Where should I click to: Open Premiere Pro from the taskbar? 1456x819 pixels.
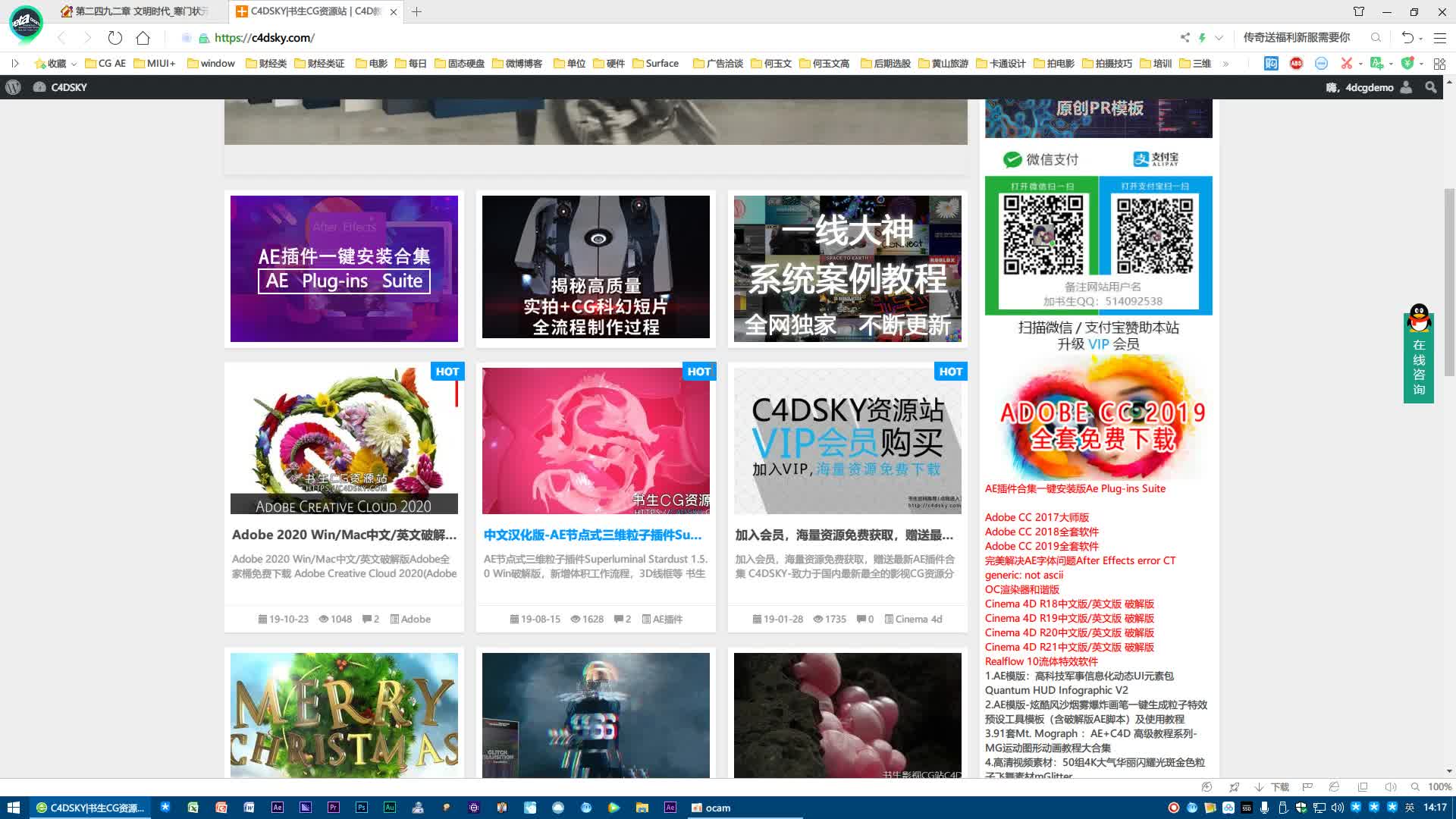334,808
